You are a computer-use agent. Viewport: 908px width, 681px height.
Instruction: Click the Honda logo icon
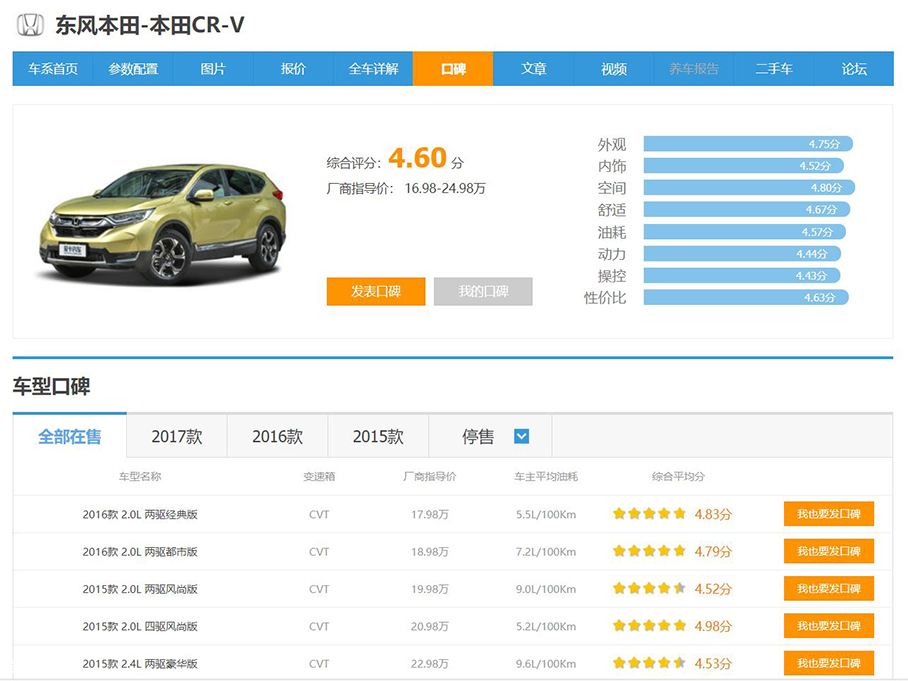(x=31, y=25)
